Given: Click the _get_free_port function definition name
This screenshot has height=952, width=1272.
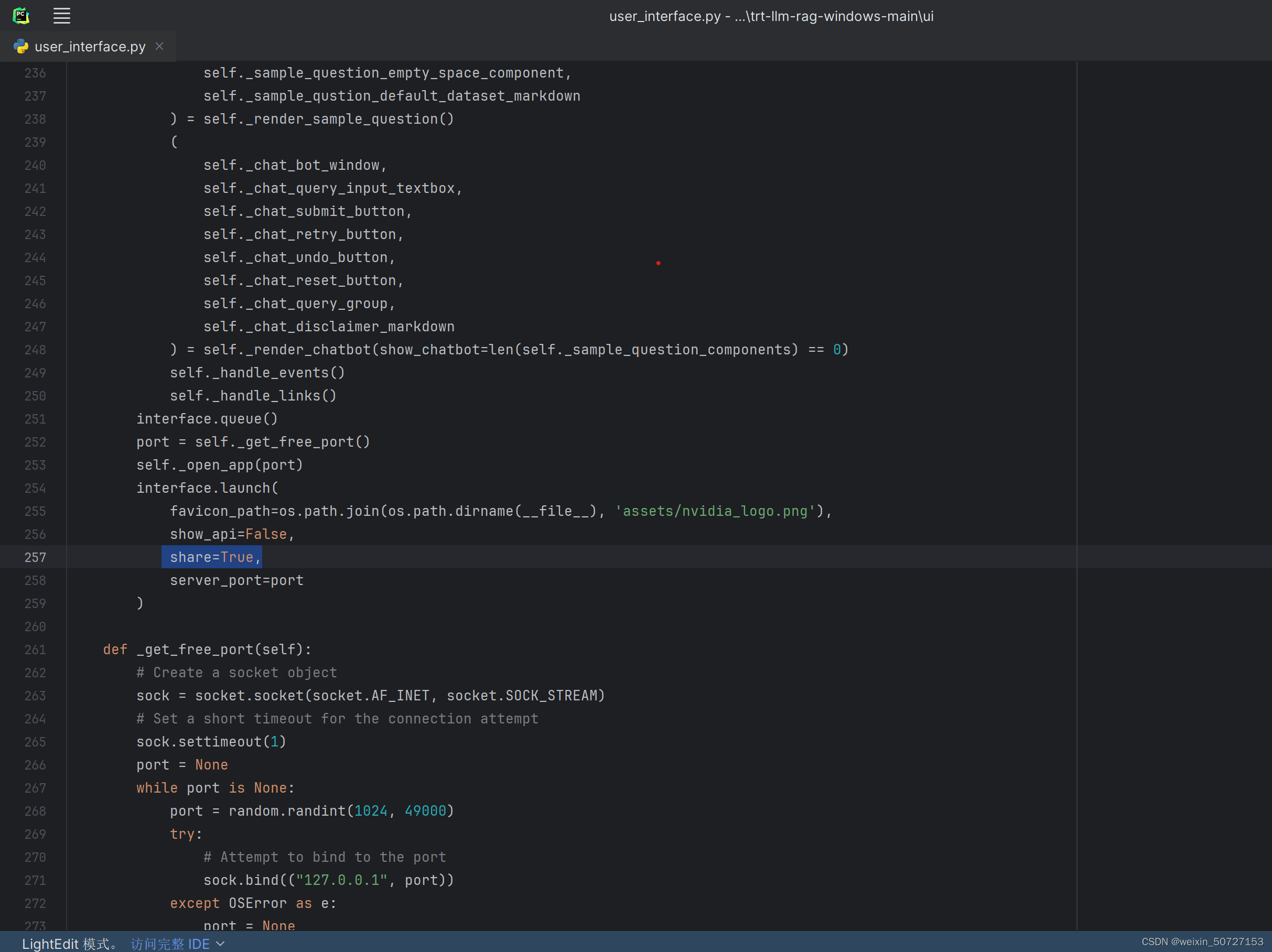Looking at the screenshot, I should click(x=195, y=650).
